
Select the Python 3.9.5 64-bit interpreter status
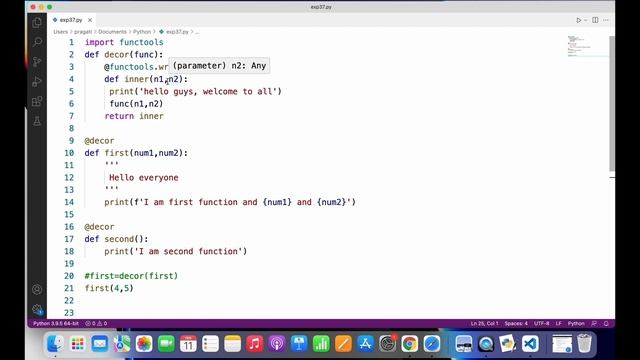(x=56, y=323)
